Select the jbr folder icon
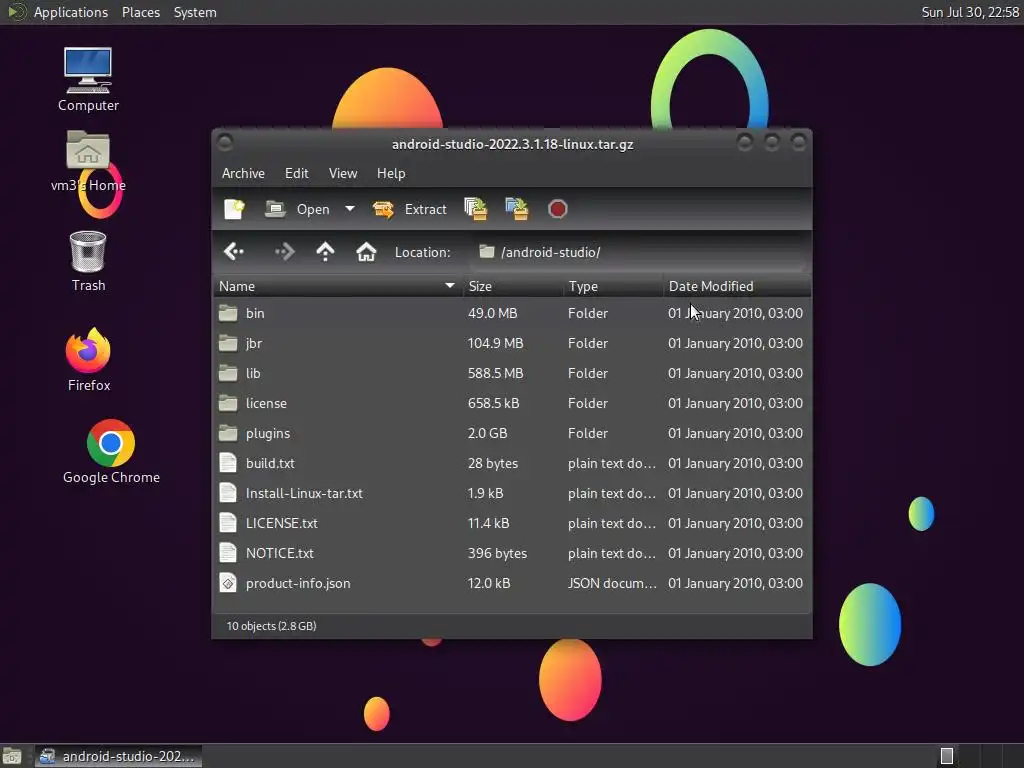The image size is (1024, 768). (228, 343)
